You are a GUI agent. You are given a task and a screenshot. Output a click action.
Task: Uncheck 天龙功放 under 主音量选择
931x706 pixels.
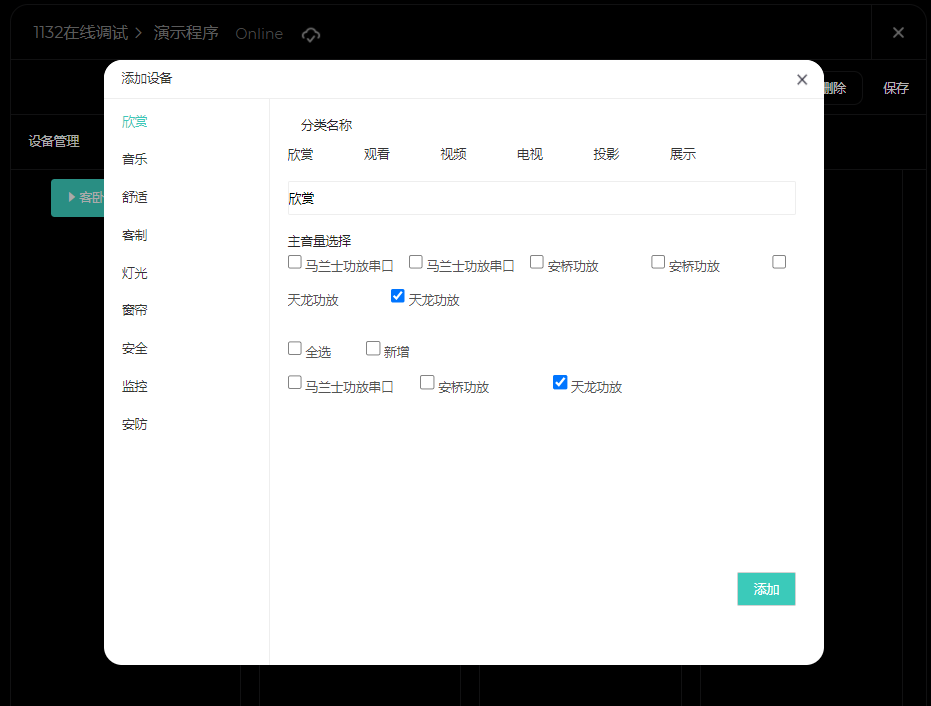tap(398, 296)
